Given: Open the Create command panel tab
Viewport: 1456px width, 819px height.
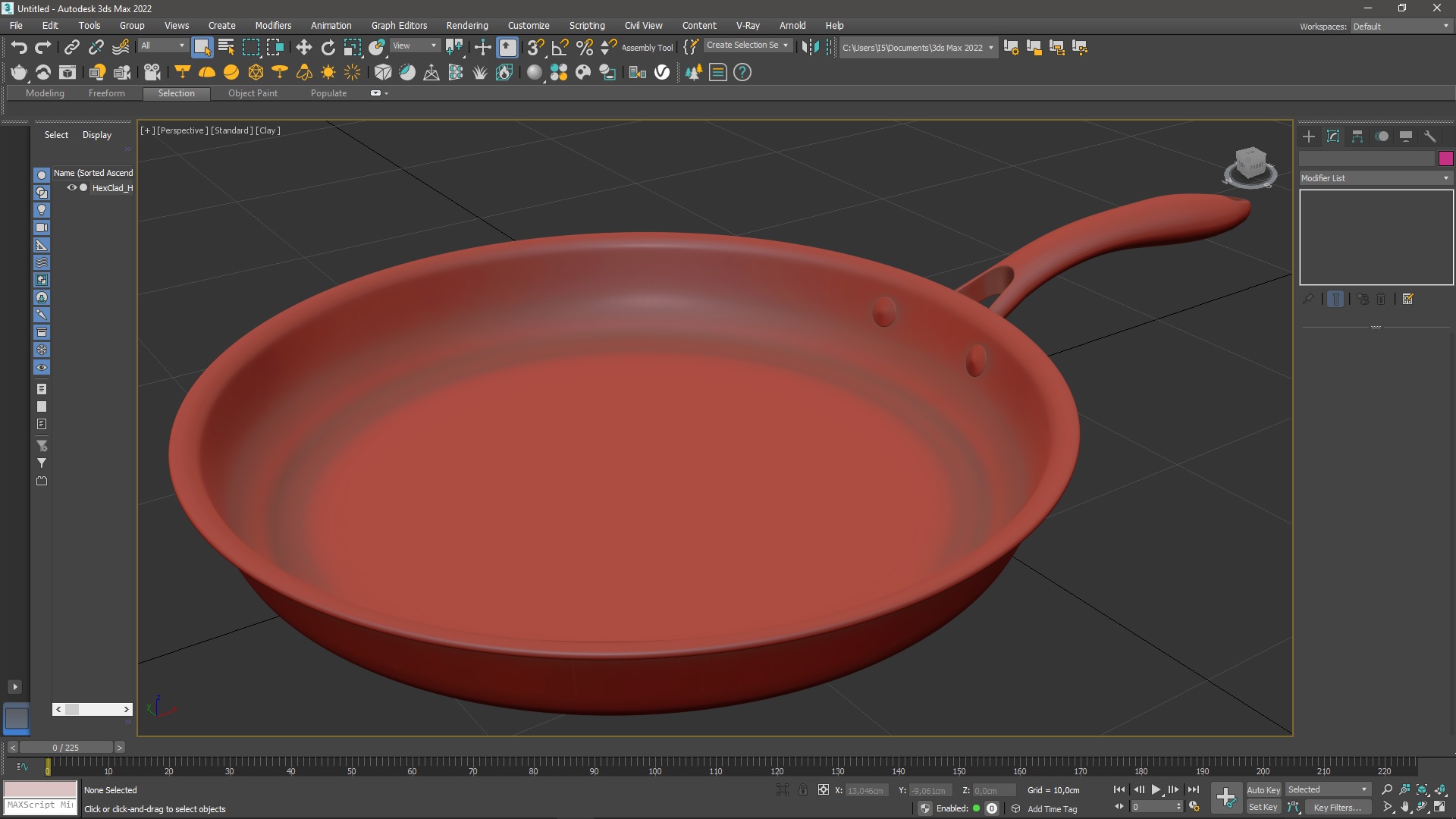Looking at the screenshot, I should pos(1309,136).
